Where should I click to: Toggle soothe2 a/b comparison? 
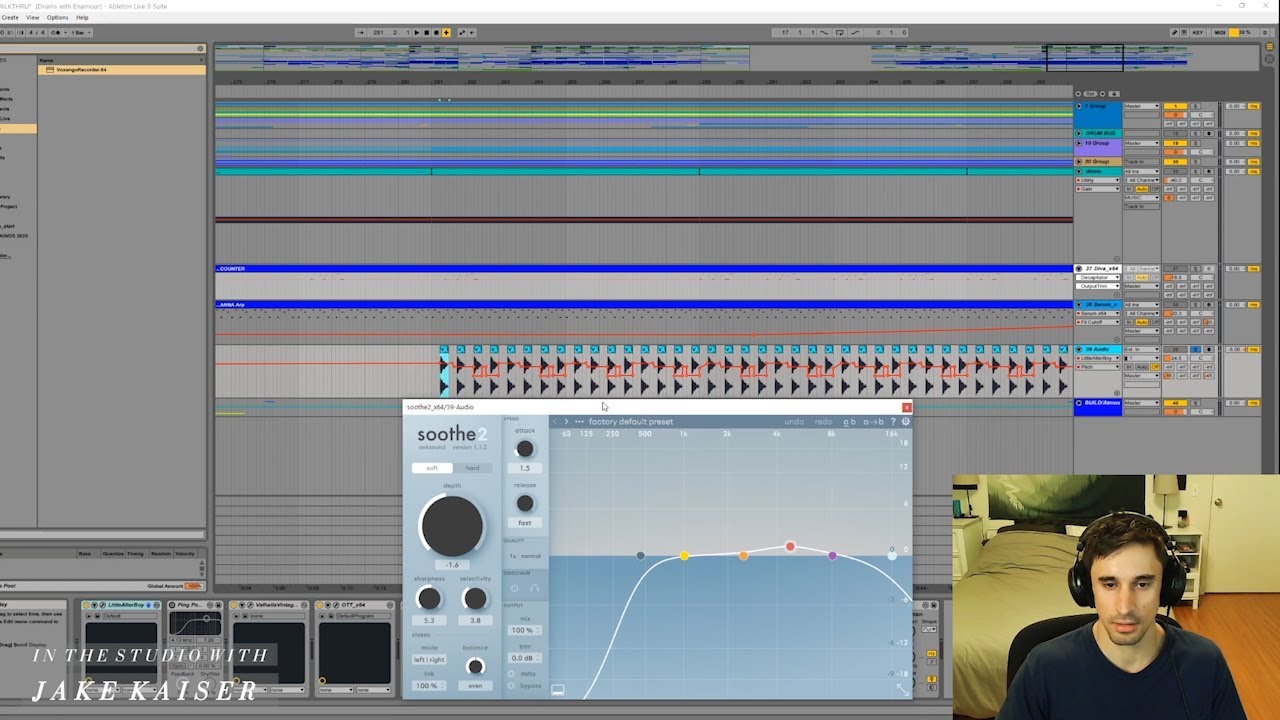click(x=849, y=422)
